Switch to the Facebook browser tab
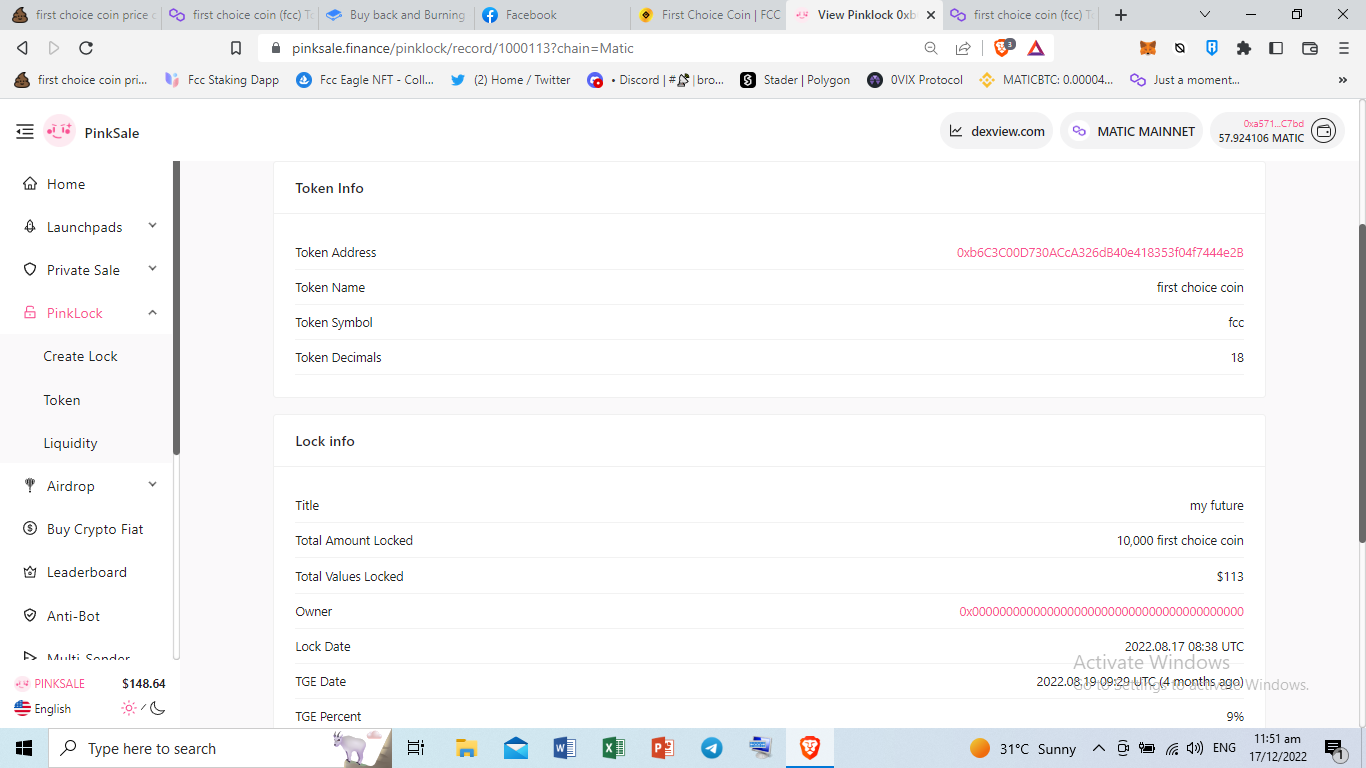This screenshot has width=1366, height=768. click(x=531, y=15)
